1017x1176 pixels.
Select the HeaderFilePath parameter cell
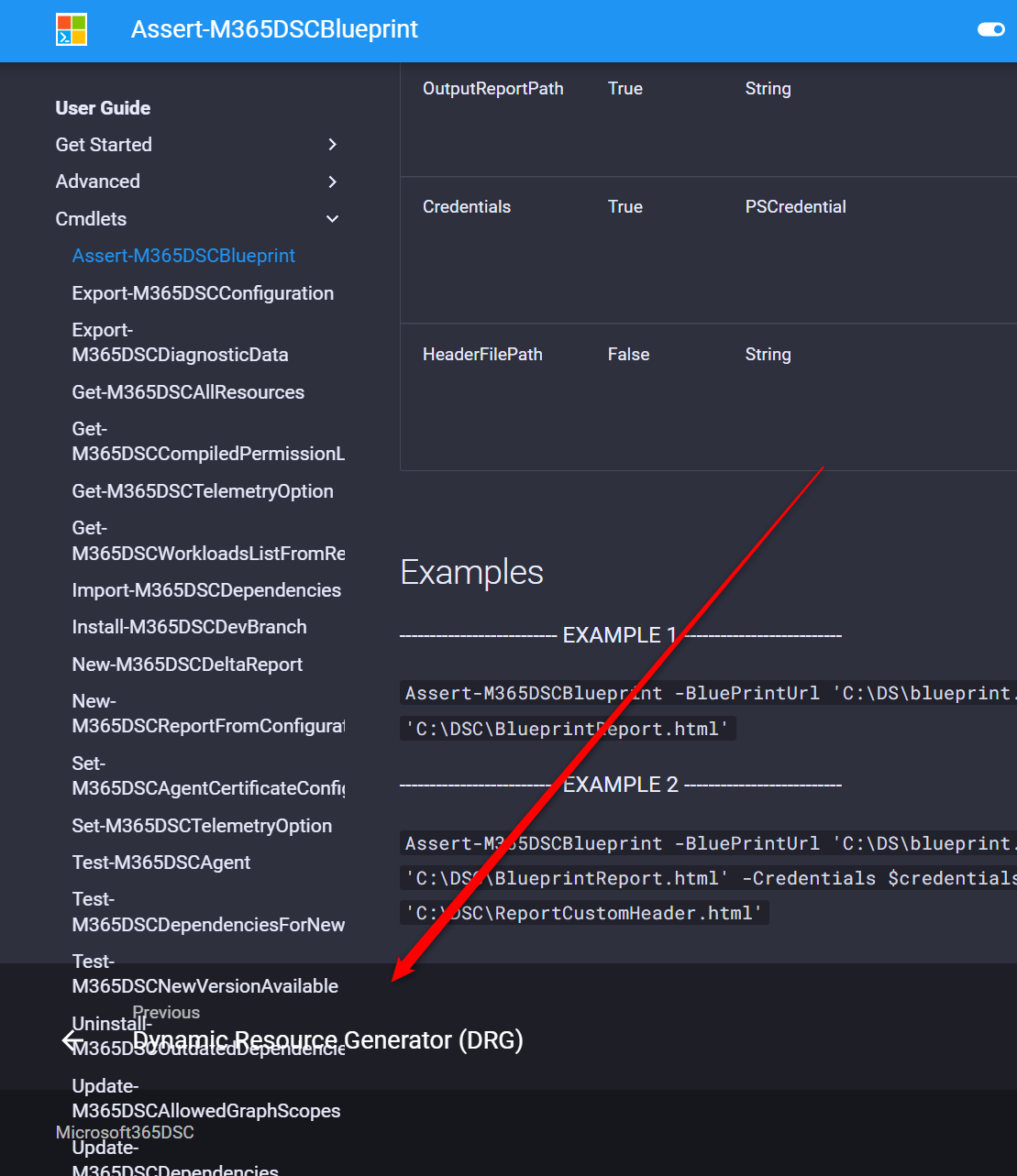pos(482,355)
